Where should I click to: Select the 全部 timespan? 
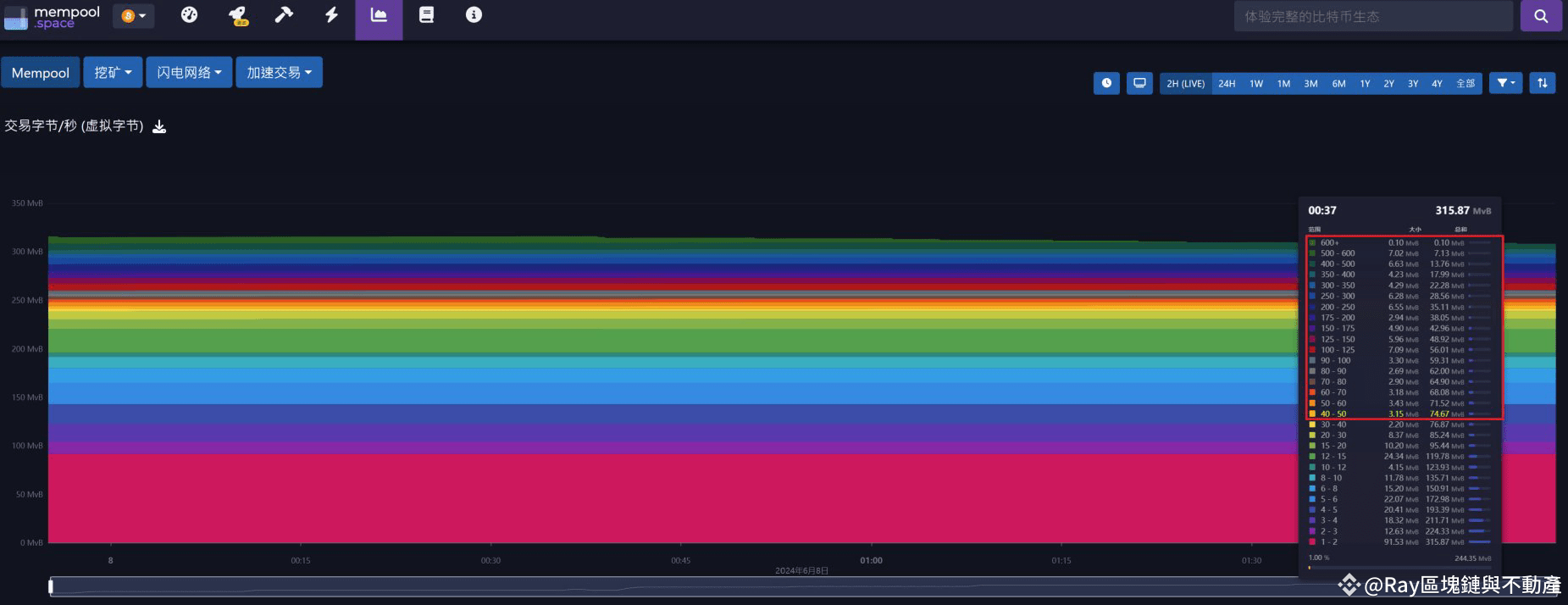click(x=1465, y=83)
